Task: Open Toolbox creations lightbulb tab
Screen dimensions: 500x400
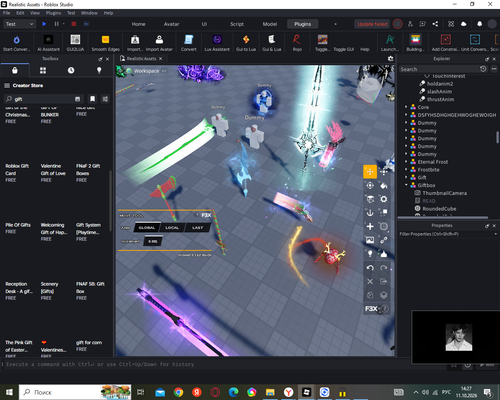Action: pyautogui.click(x=99, y=70)
